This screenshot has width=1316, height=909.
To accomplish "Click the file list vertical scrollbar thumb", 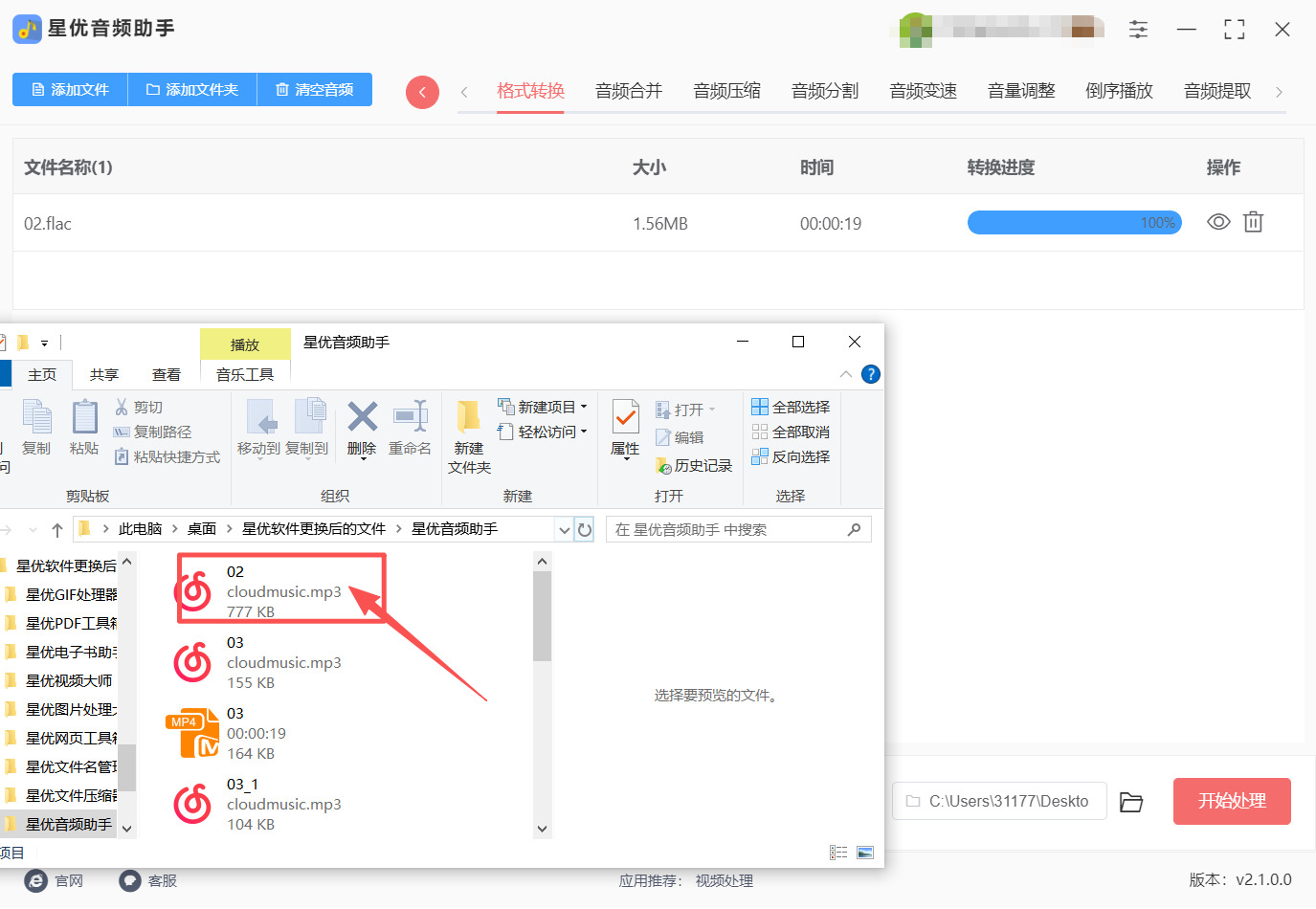I will [x=542, y=616].
